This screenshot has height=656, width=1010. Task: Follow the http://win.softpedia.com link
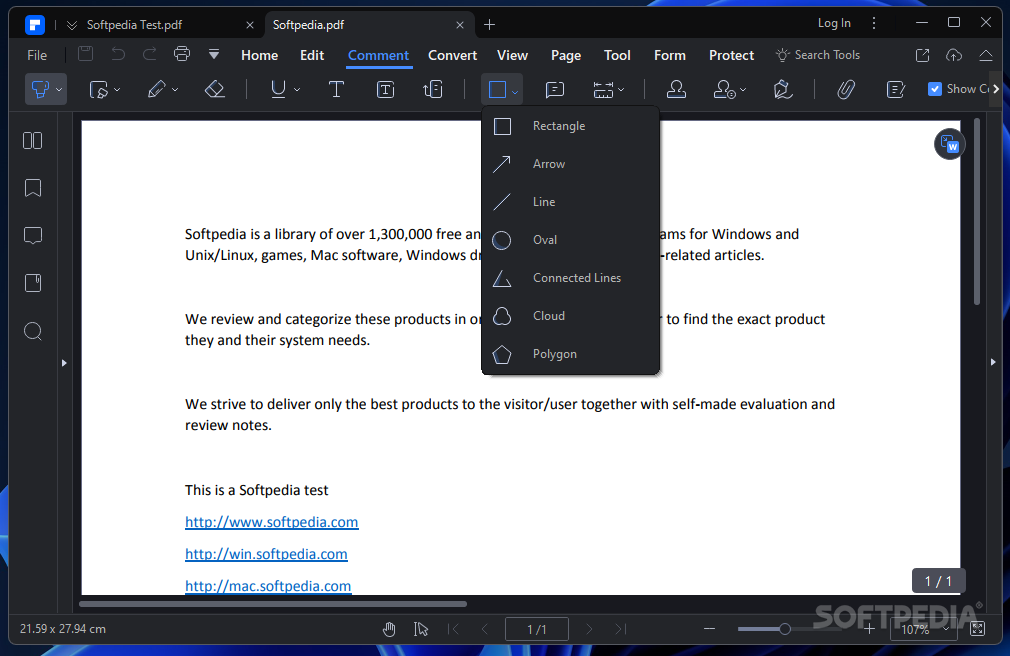pyautogui.click(x=266, y=554)
